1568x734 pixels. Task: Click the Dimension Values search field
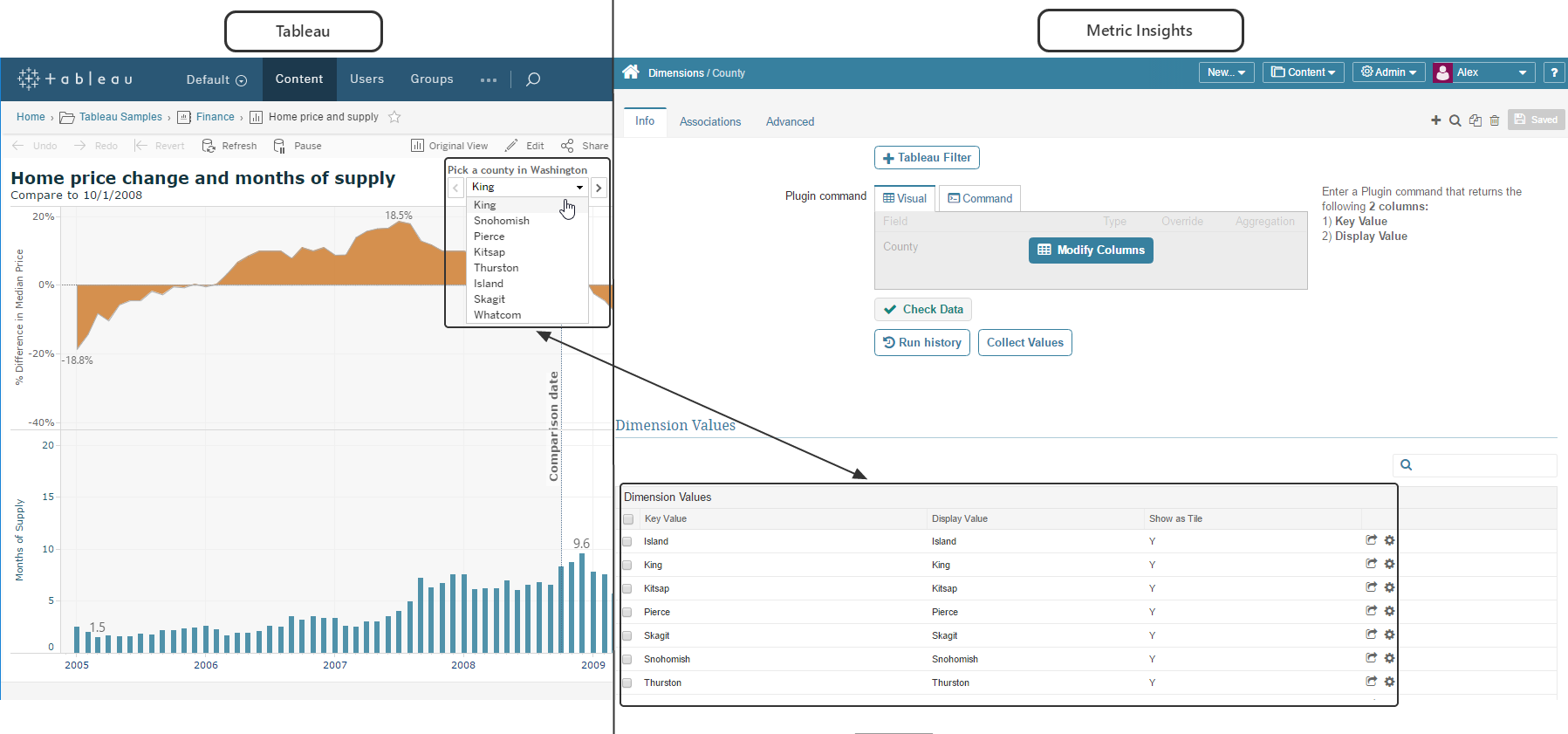coord(1483,465)
